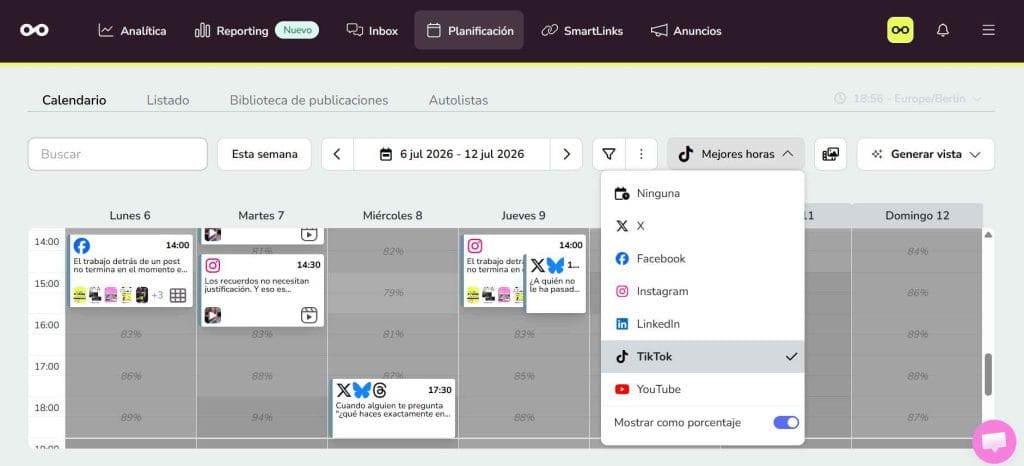1024x466 pixels.
Task: Open the 6 jul 2026 - 12 jul 2026 date picker
Action: click(x=452, y=154)
